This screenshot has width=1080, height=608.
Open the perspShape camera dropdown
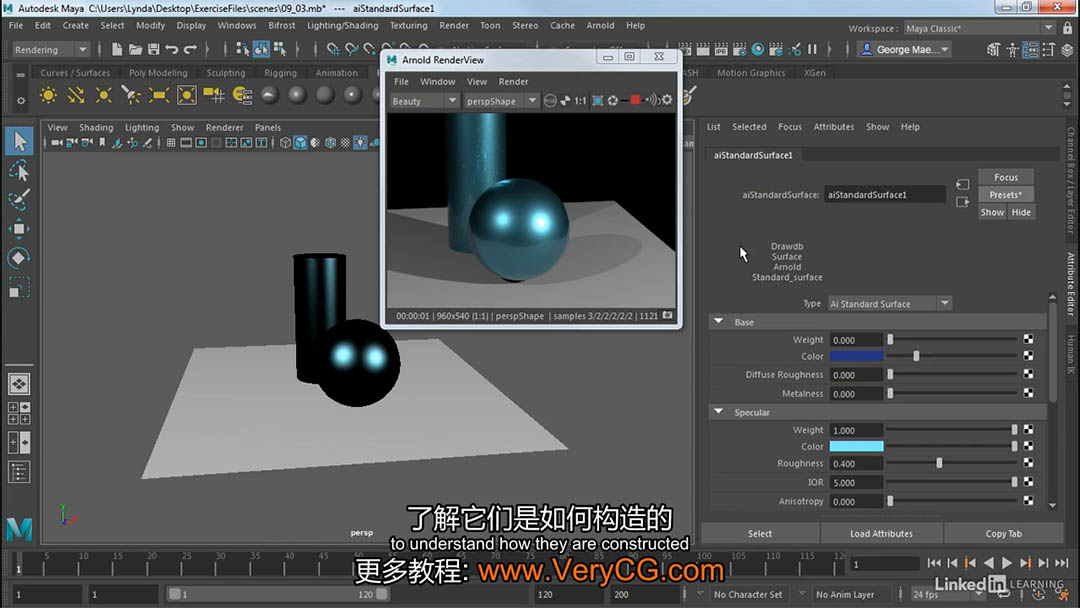click(x=501, y=101)
